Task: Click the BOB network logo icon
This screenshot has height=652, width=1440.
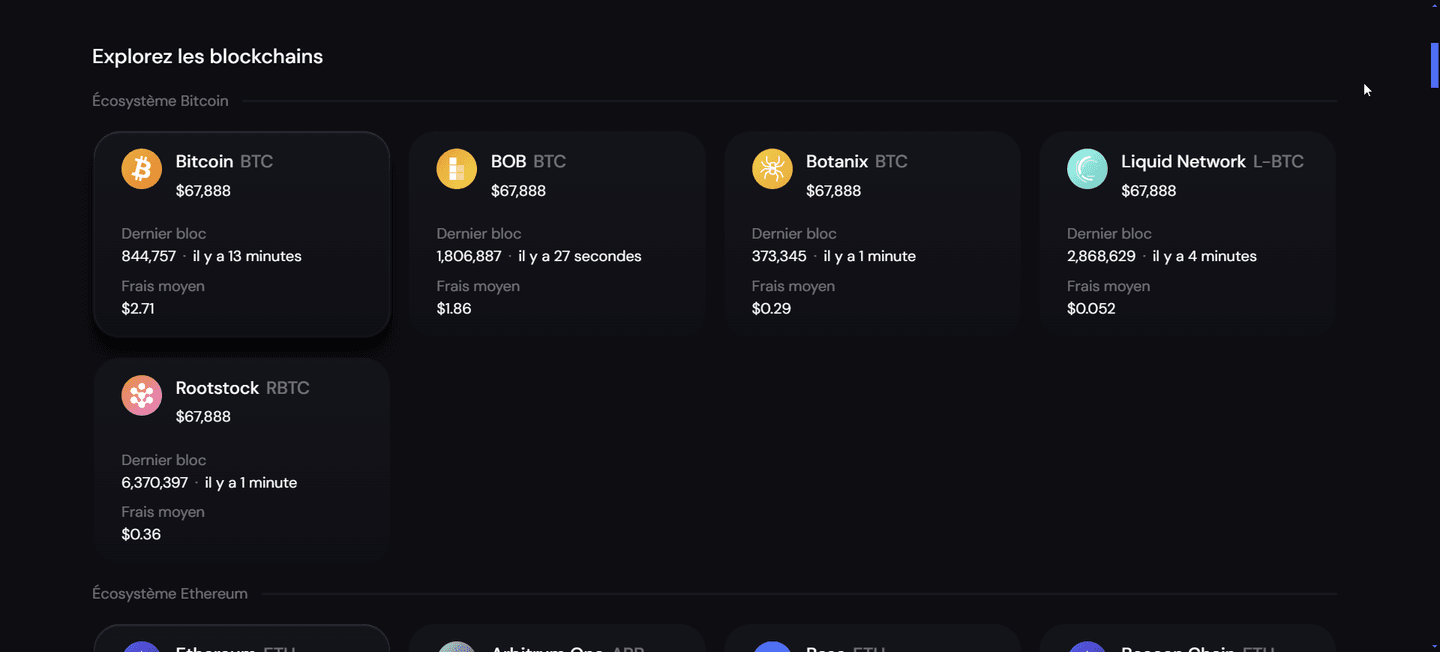Action: pyautogui.click(x=456, y=169)
